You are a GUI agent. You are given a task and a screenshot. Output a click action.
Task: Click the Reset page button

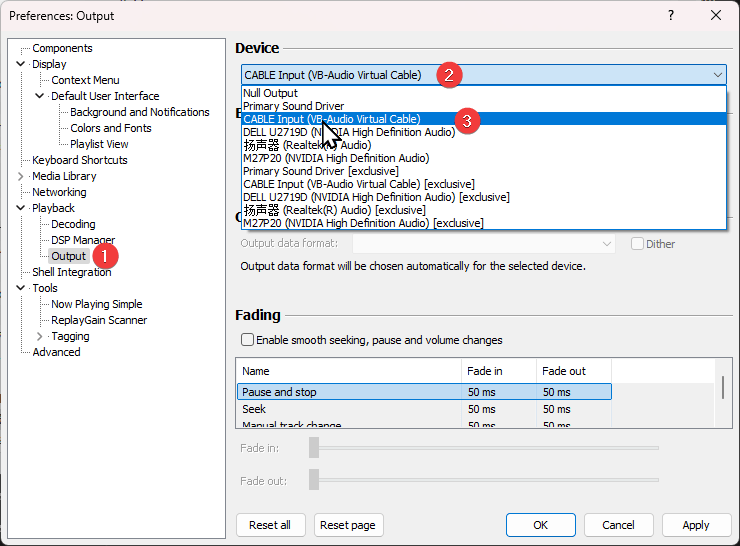pos(348,525)
